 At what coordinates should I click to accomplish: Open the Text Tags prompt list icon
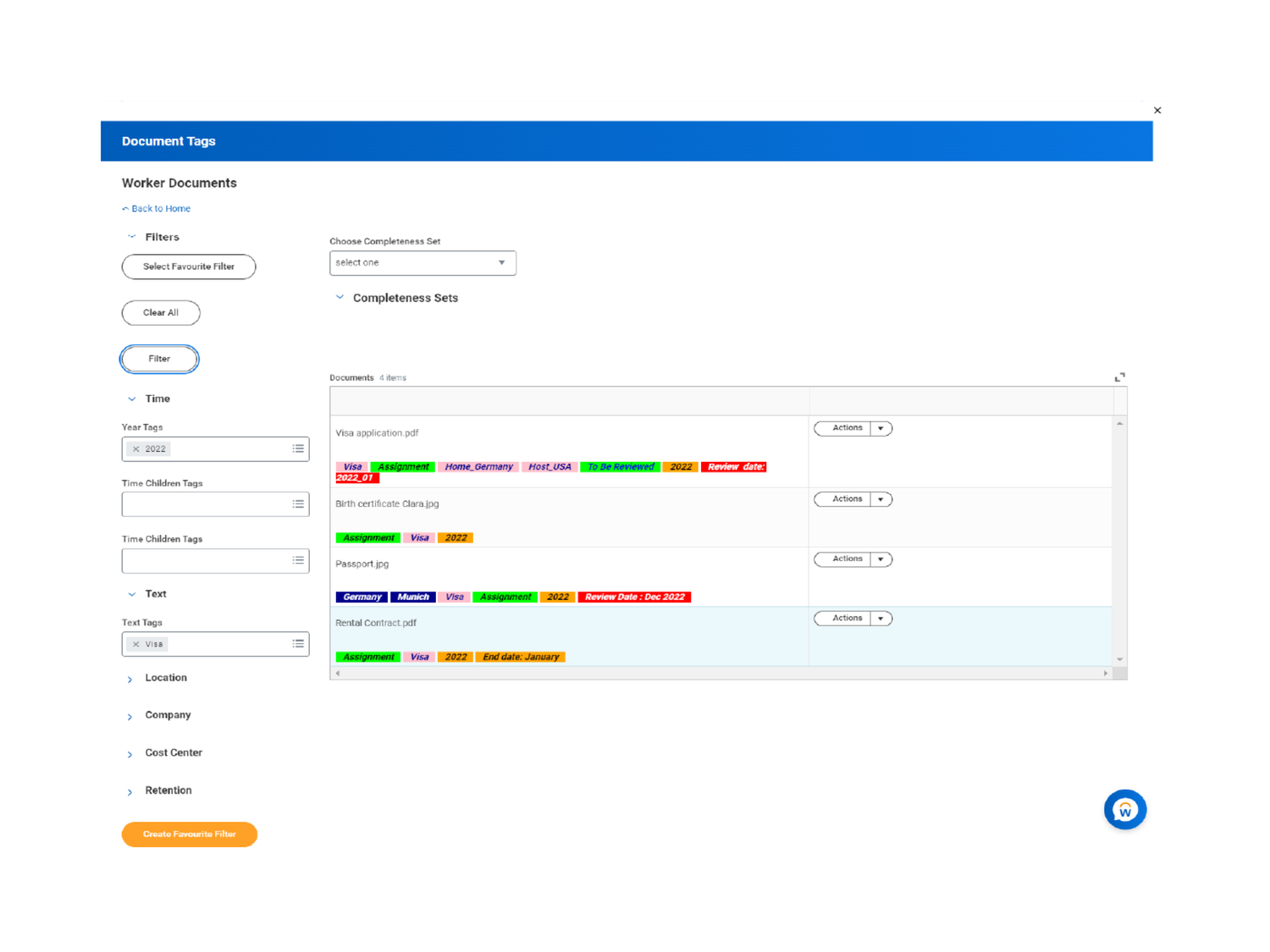[298, 644]
